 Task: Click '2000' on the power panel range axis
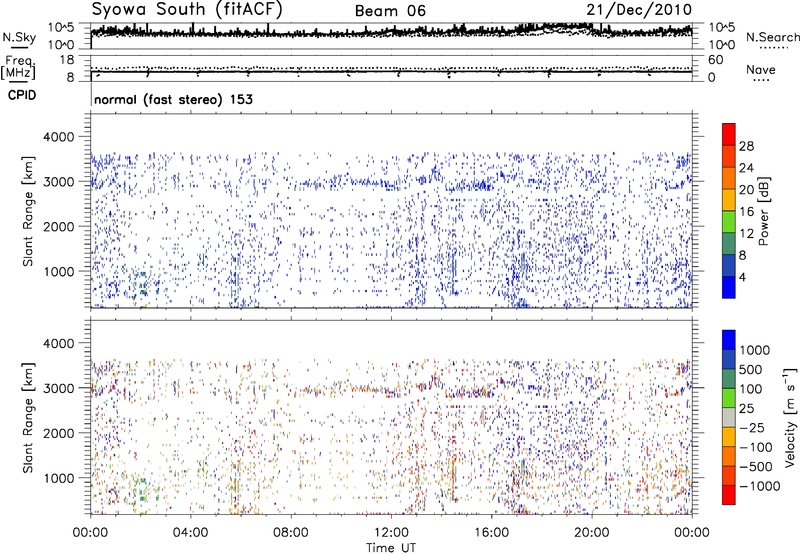[x=58, y=226]
